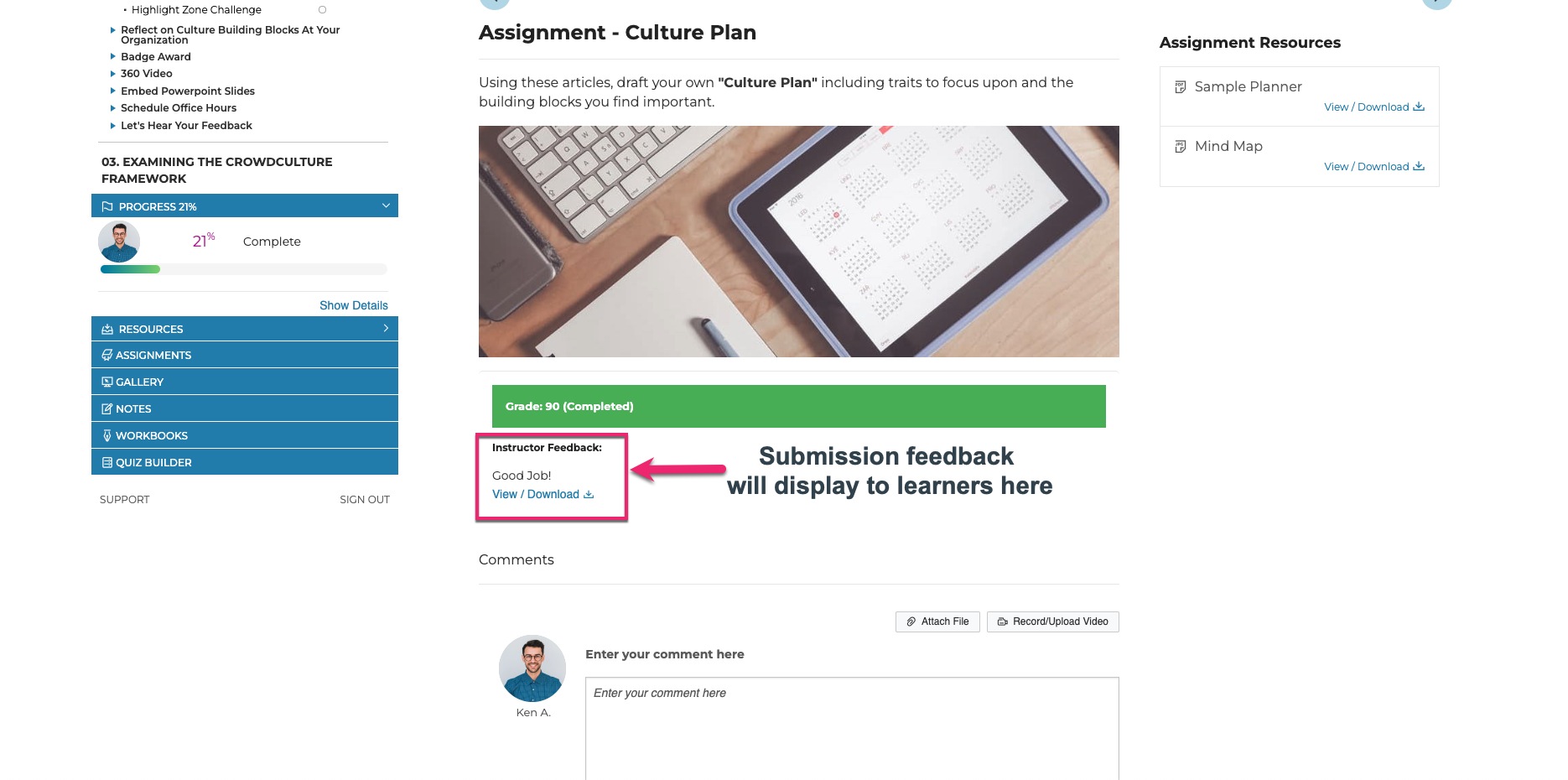
Task: Click the Support link
Action: tap(124, 500)
